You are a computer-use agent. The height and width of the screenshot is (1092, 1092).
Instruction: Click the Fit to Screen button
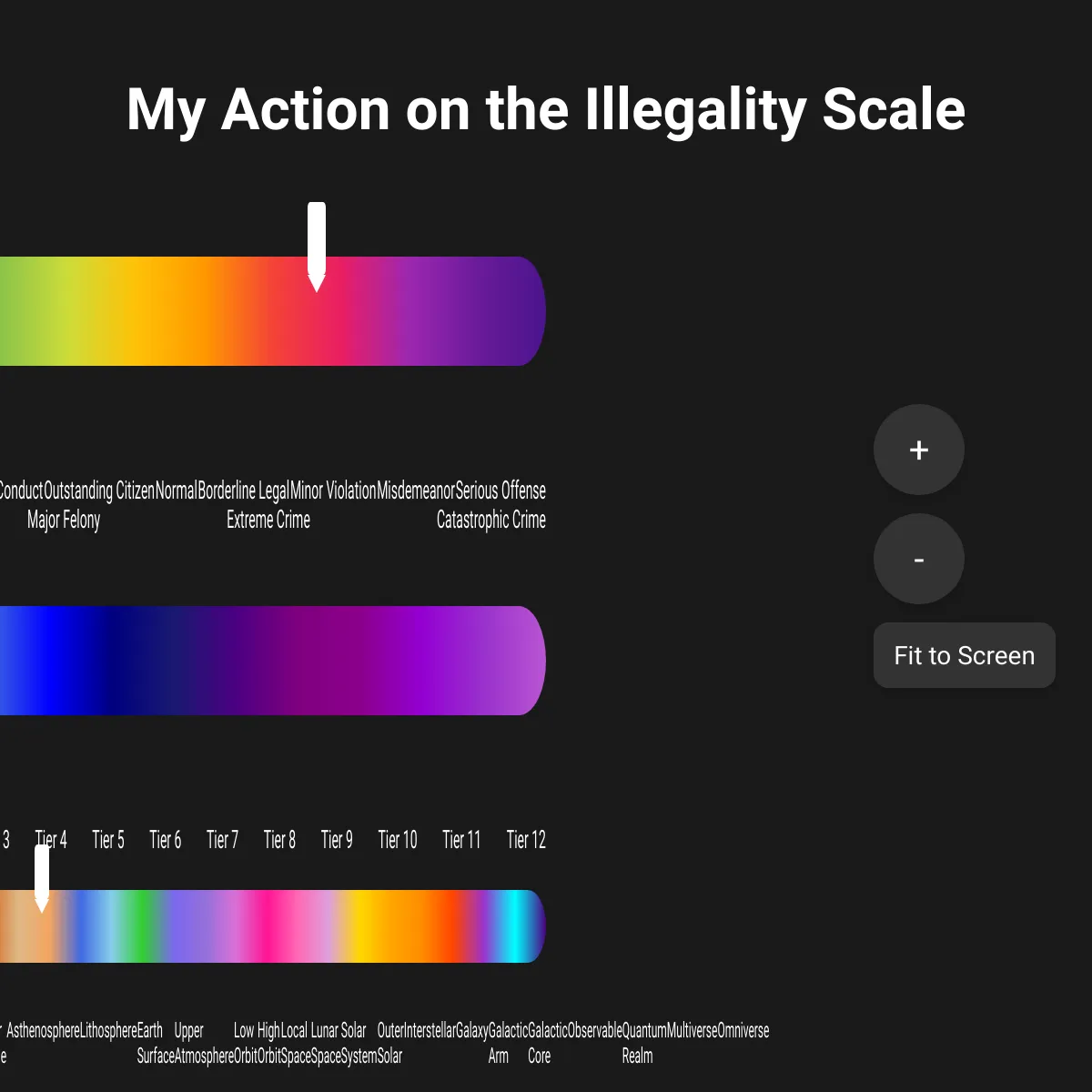coord(965,655)
